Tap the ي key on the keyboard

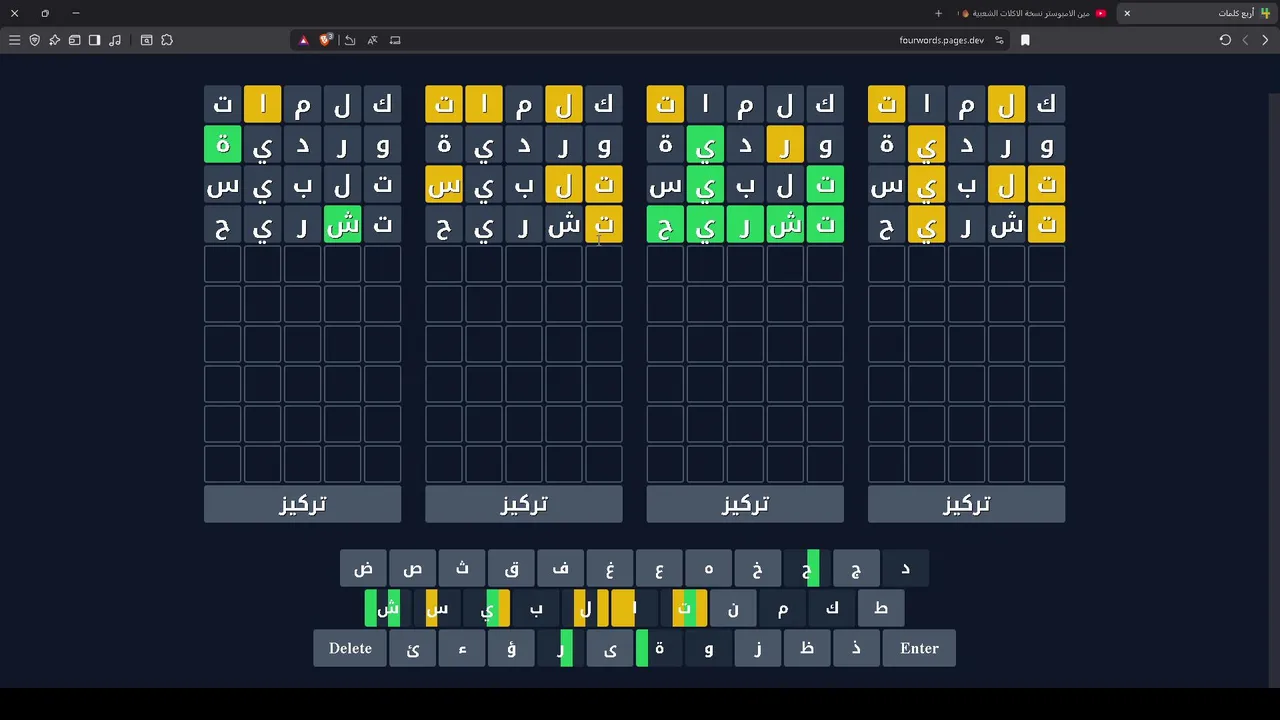486,608
